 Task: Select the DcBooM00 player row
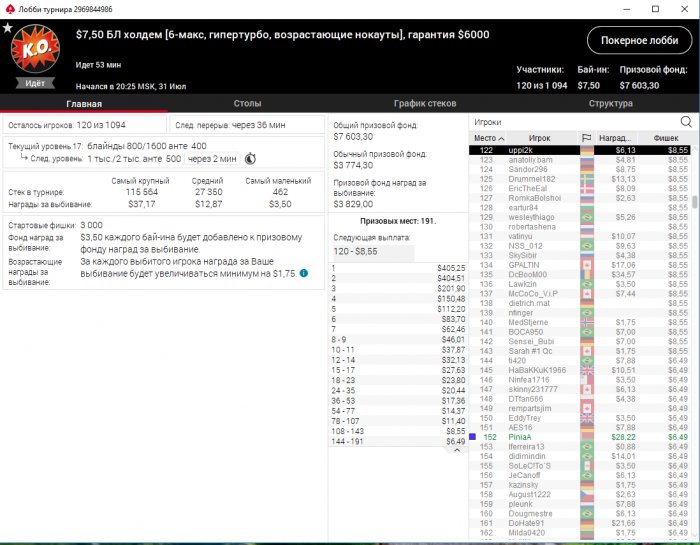click(579, 275)
